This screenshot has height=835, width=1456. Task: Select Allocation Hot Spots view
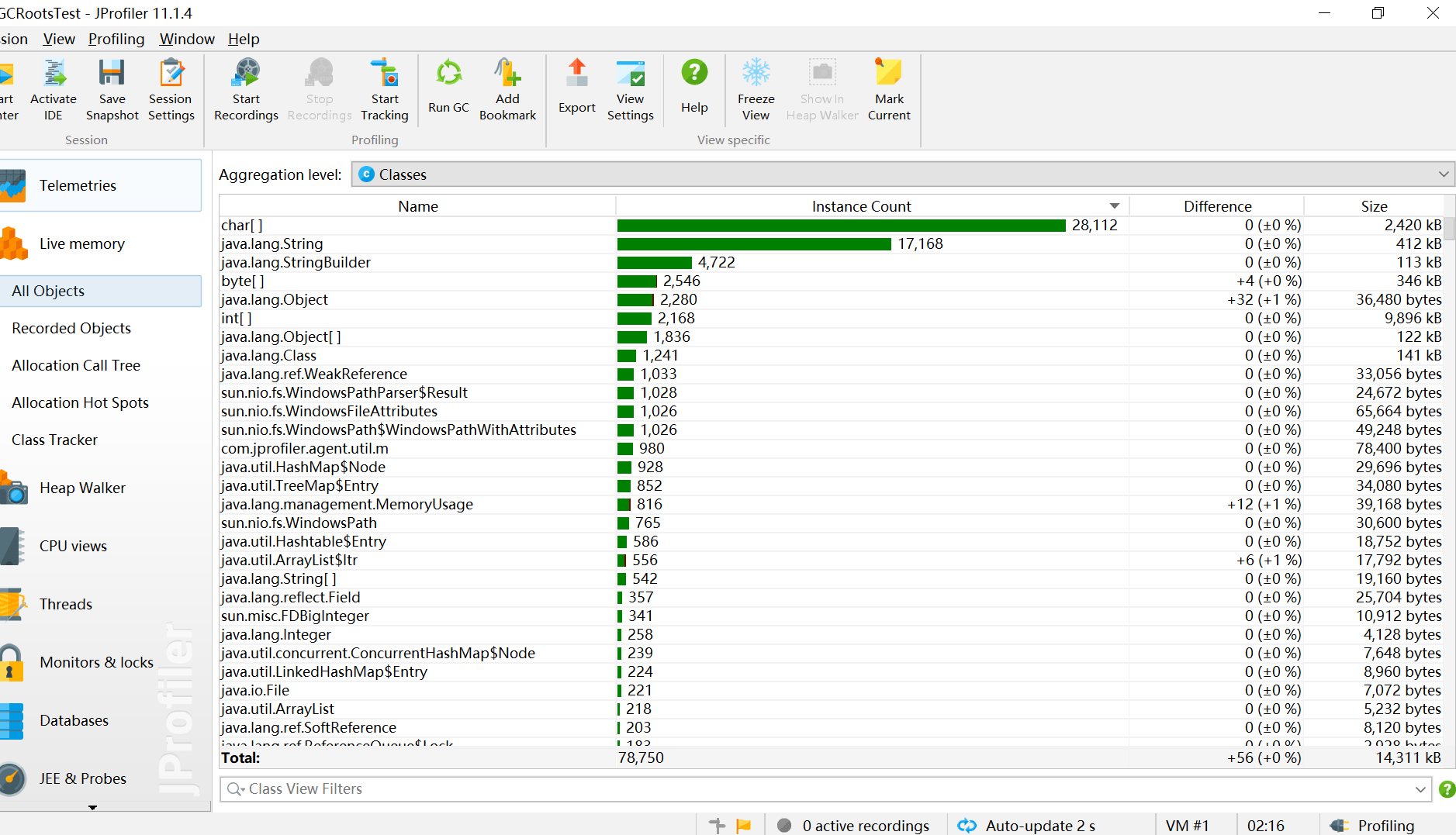[x=80, y=402]
